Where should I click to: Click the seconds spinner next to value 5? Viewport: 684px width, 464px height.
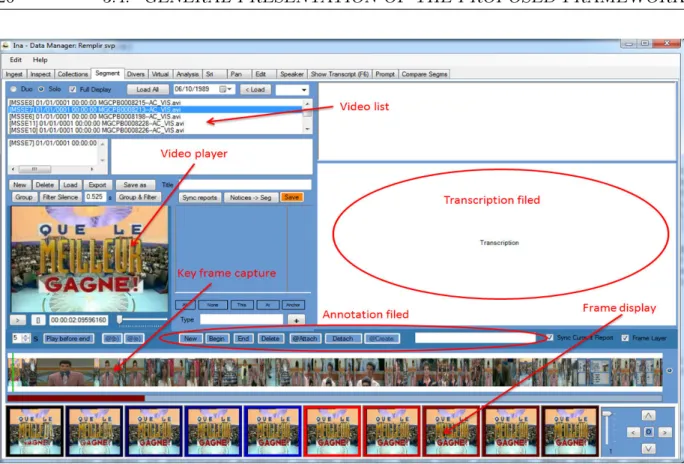[26, 338]
